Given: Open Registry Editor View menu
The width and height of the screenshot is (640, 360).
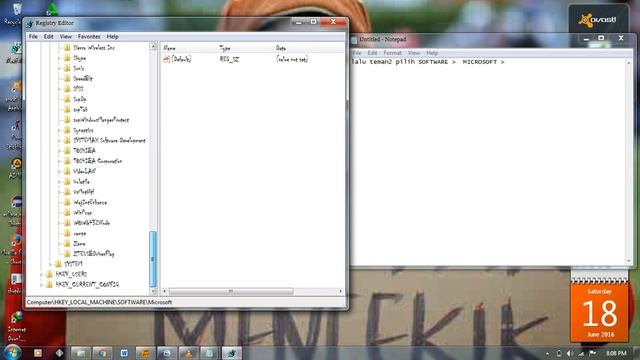Looking at the screenshot, I should click(x=65, y=37).
